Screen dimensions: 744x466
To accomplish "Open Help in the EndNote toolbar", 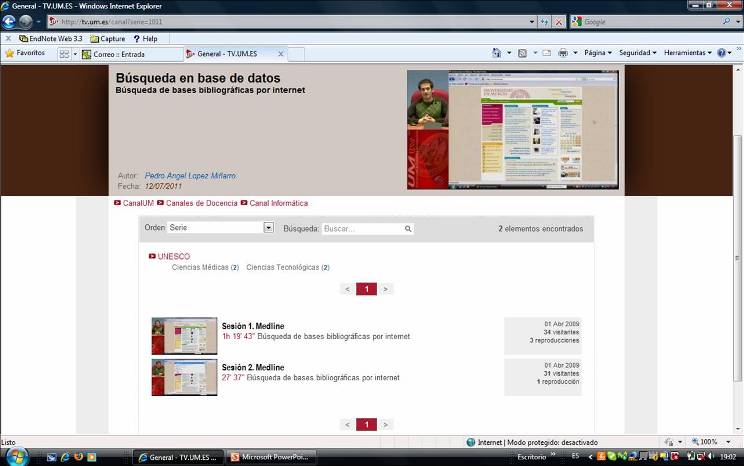I will pyautogui.click(x=145, y=38).
